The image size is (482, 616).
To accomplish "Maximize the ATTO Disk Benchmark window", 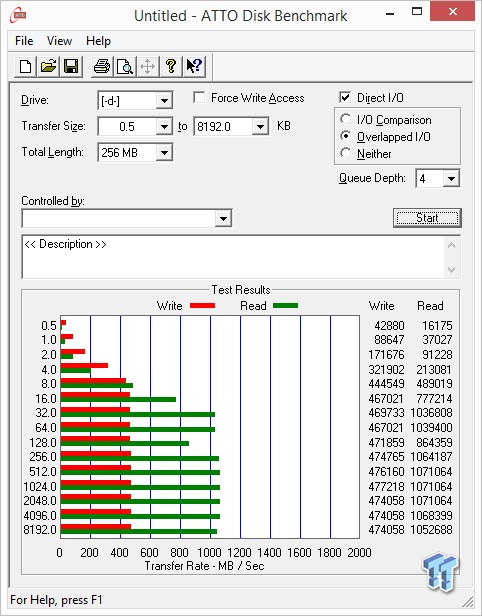I will point(417,12).
